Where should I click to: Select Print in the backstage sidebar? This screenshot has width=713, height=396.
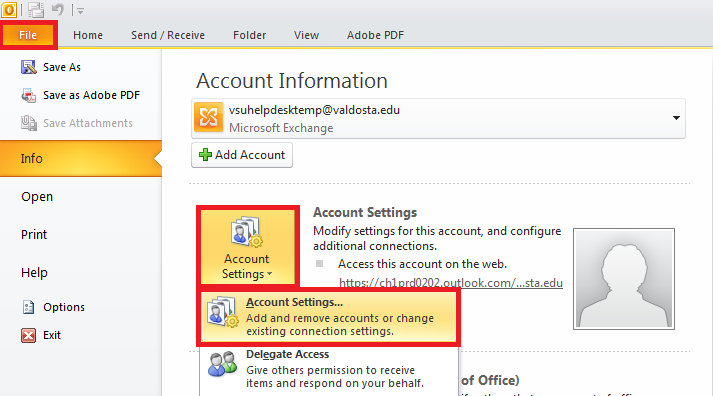(x=34, y=235)
